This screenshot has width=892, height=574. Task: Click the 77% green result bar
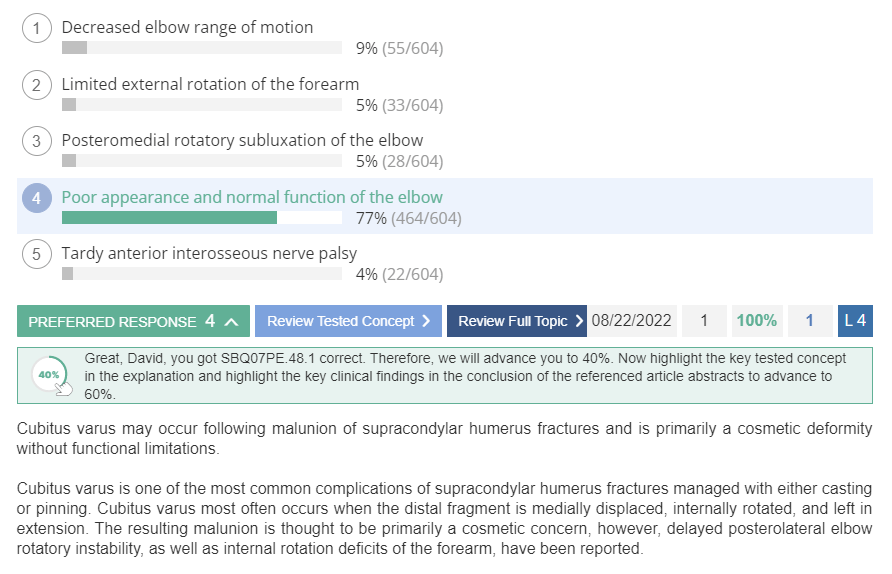[169, 217]
